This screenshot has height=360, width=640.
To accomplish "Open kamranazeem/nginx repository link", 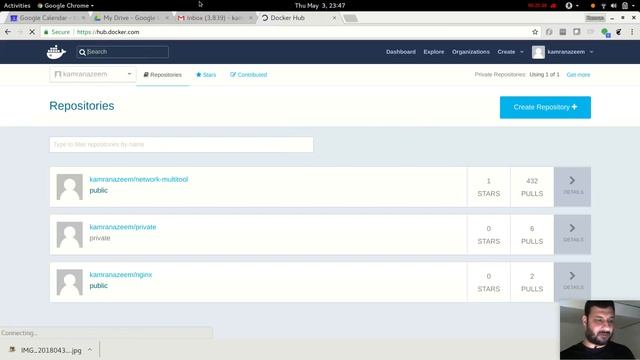I will 121,275.
